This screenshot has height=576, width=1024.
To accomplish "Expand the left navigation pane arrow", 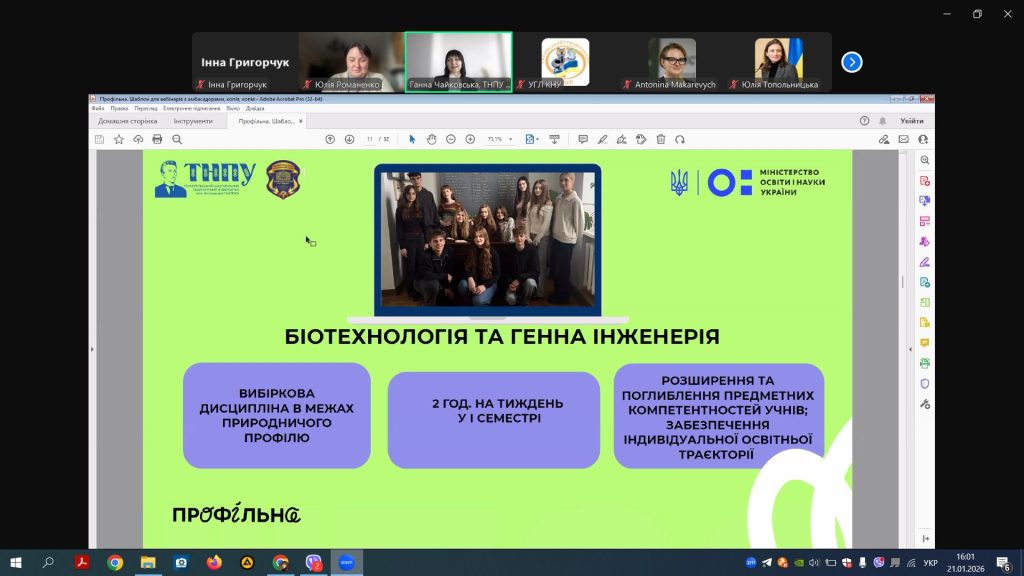I will pyautogui.click(x=91, y=349).
